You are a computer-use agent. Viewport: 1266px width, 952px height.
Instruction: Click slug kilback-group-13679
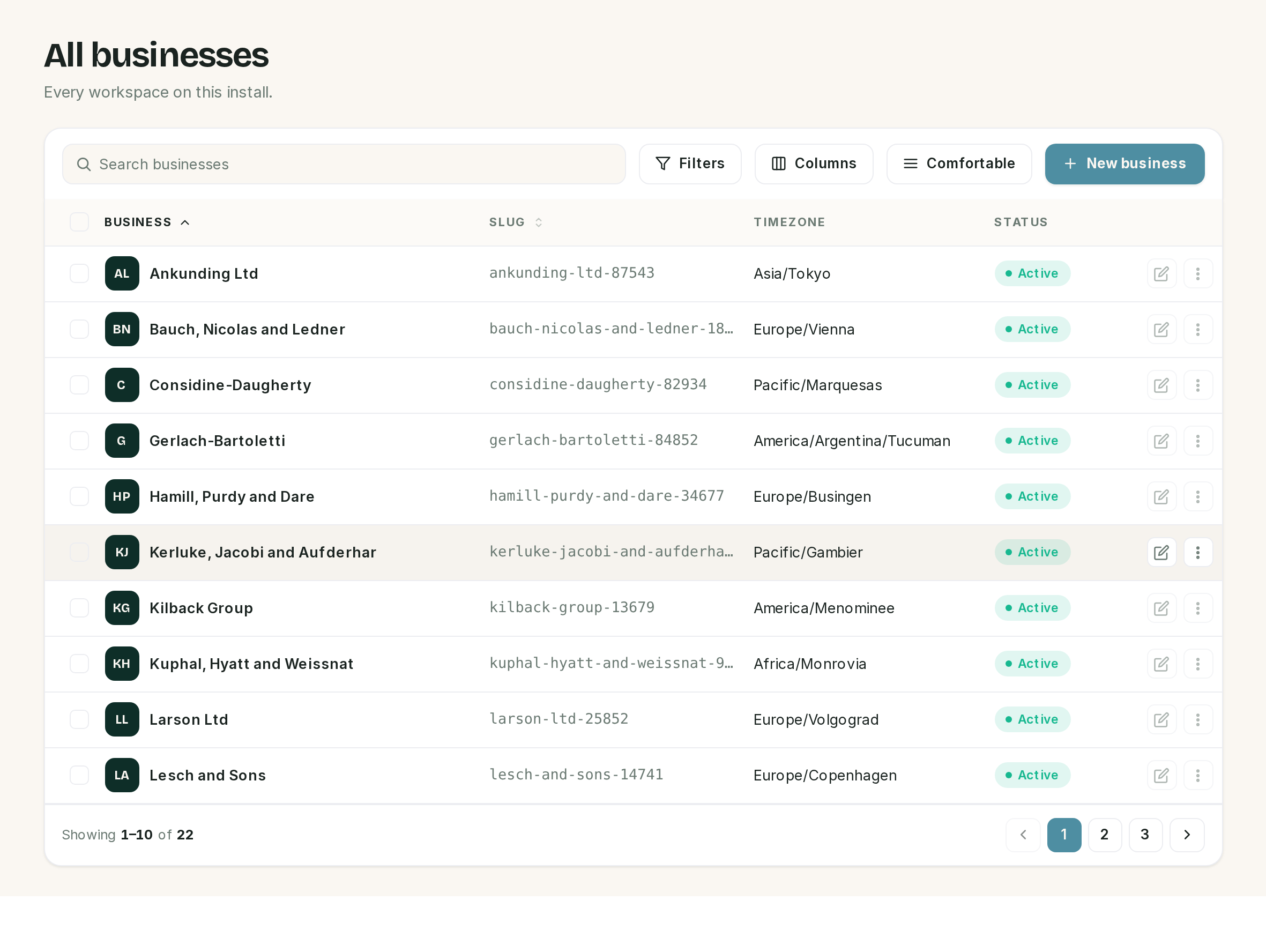[x=571, y=607]
